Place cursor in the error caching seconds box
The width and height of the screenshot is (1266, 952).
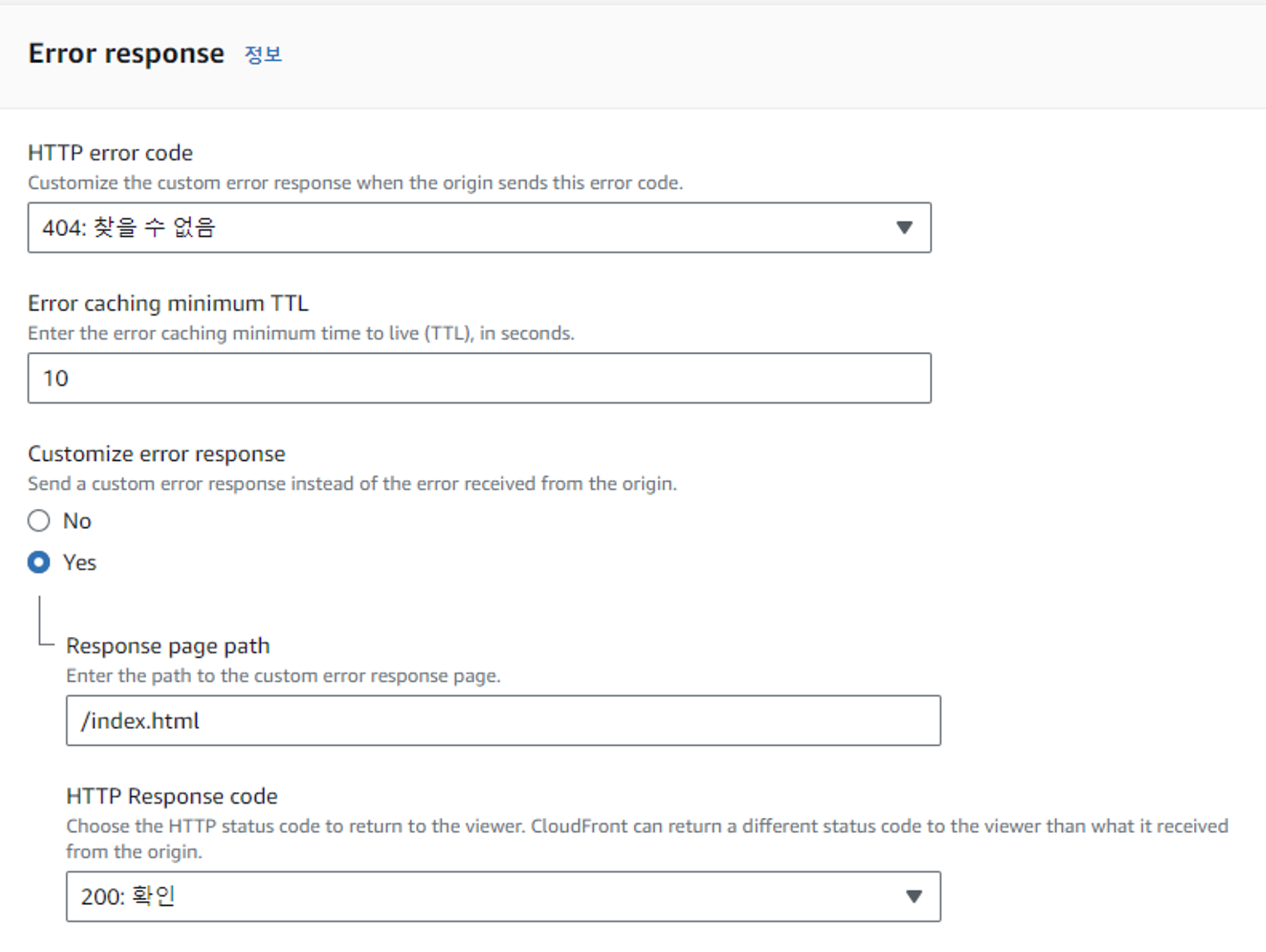pyautogui.click(x=479, y=378)
